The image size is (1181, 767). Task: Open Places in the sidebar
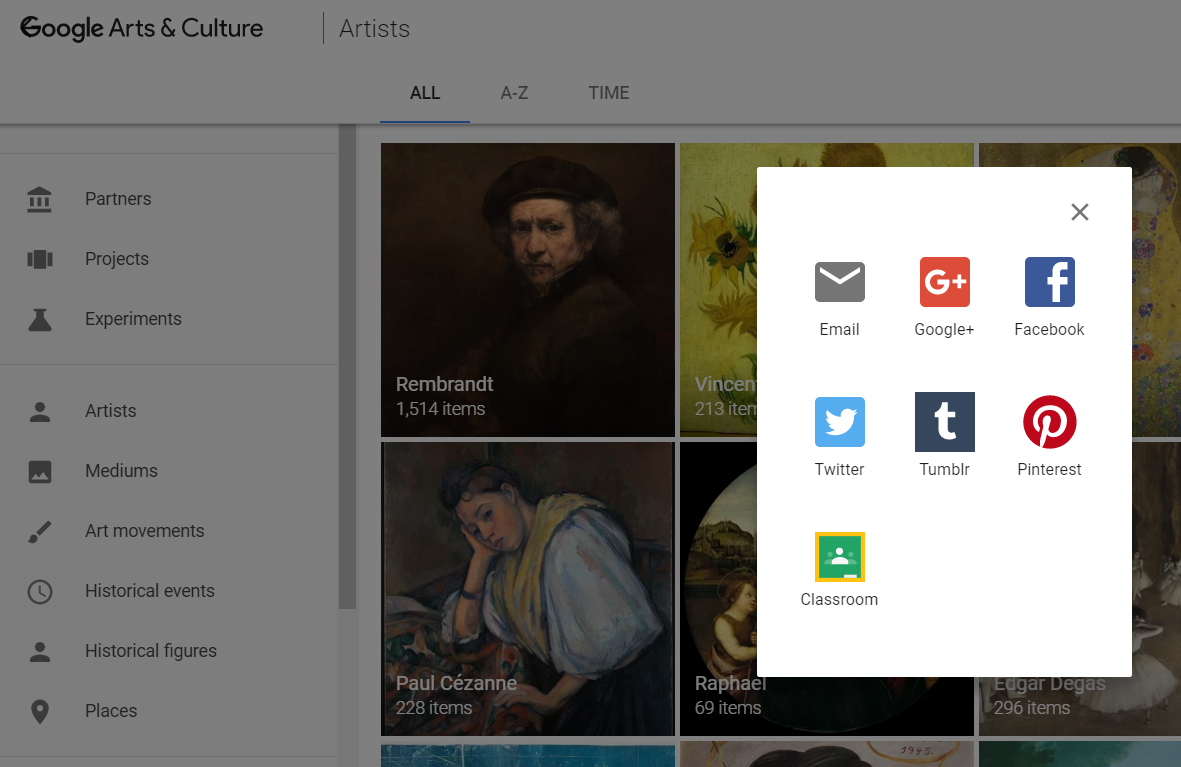(x=111, y=711)
